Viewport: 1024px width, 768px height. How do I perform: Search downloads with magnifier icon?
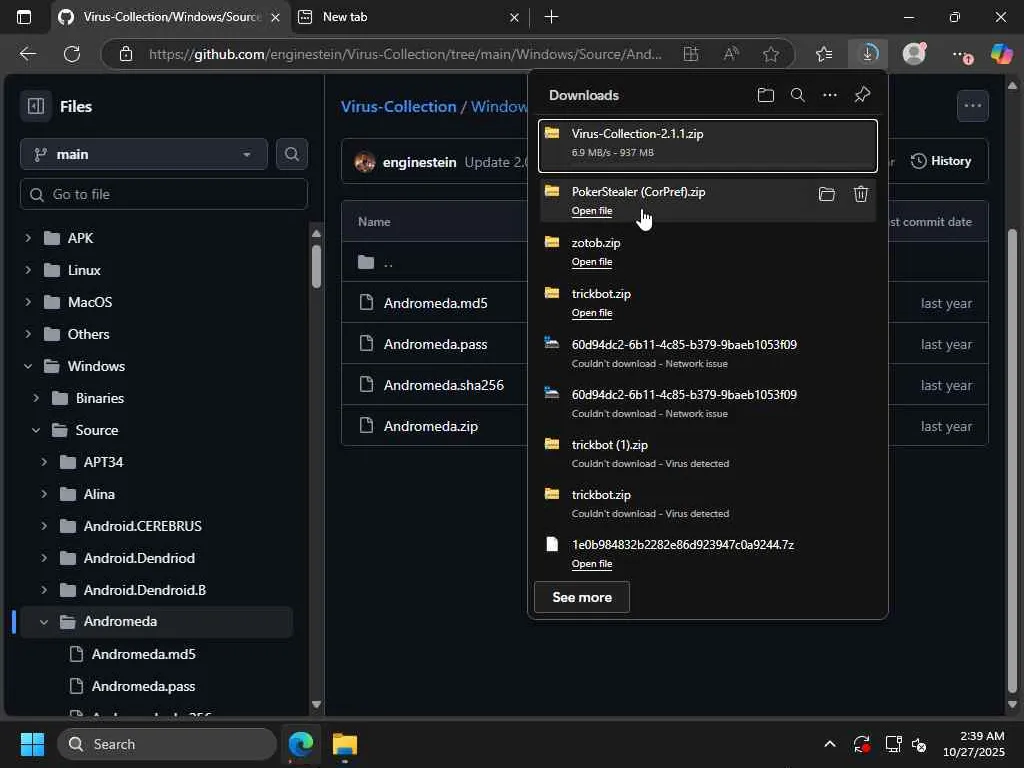pos(797,95)
